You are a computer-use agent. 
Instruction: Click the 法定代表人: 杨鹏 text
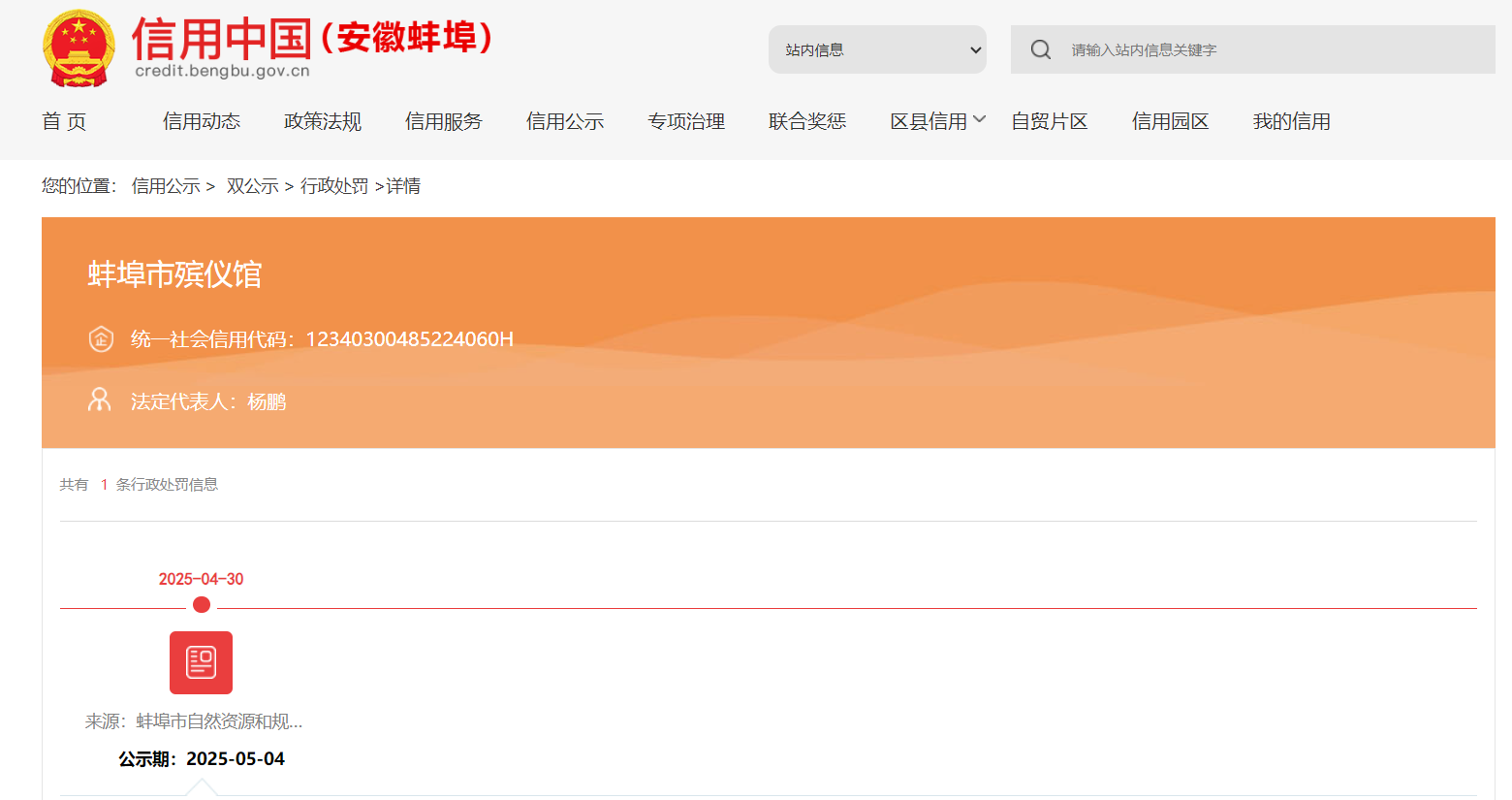click(x=208, y=401)
